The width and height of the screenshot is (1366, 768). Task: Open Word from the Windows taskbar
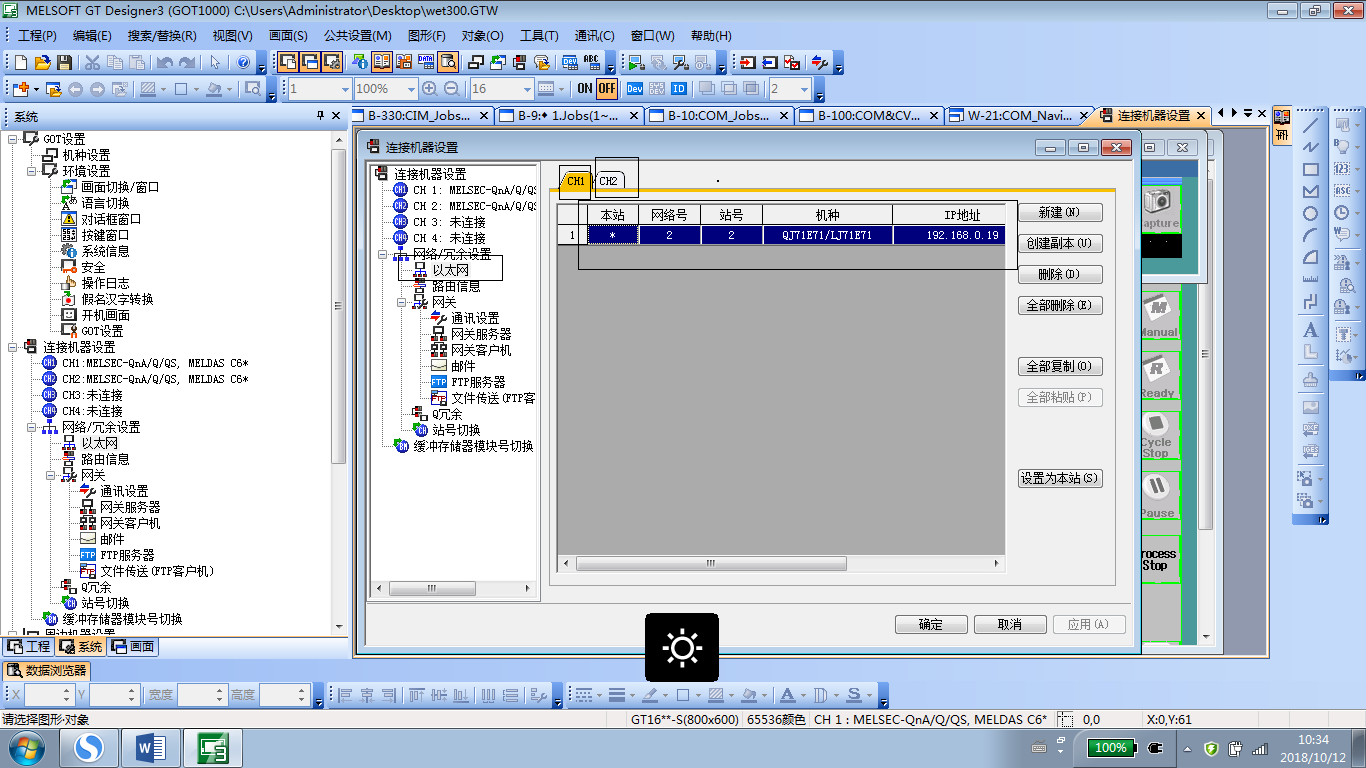click(x=150, y=747)
